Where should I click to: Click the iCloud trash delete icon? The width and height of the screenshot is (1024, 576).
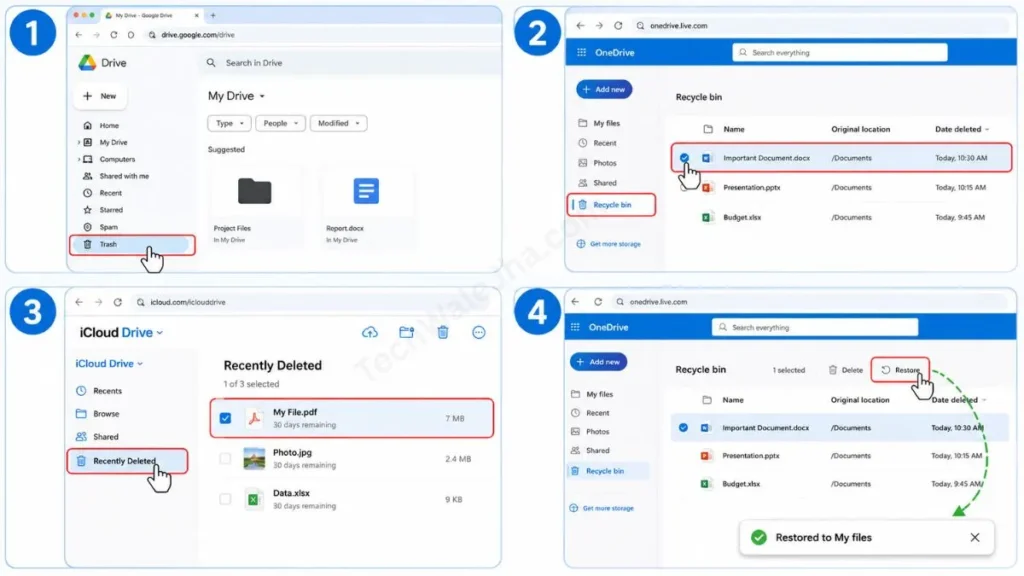click(443, 332)
